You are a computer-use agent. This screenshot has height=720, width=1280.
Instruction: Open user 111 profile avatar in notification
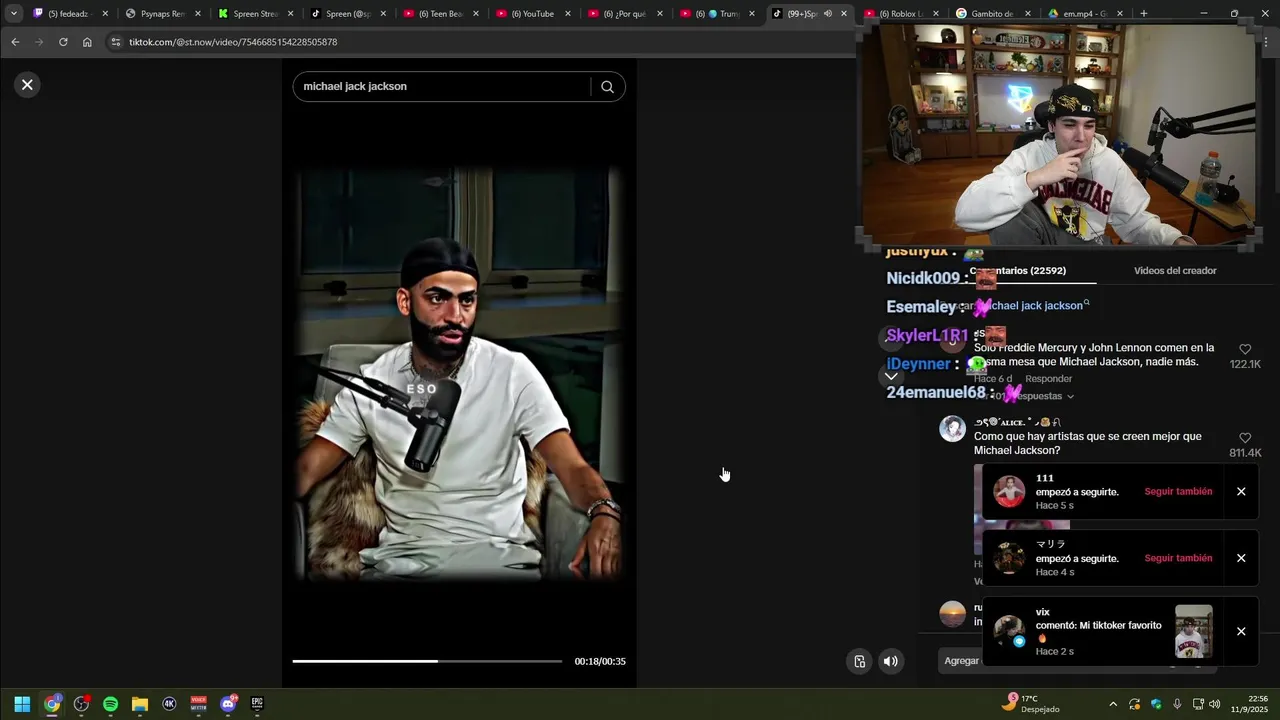coord(1009,492)
